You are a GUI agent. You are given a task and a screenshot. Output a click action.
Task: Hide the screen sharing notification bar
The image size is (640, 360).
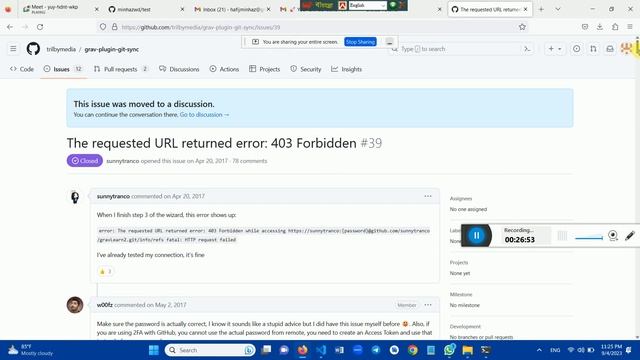click(x=389, y=42)
